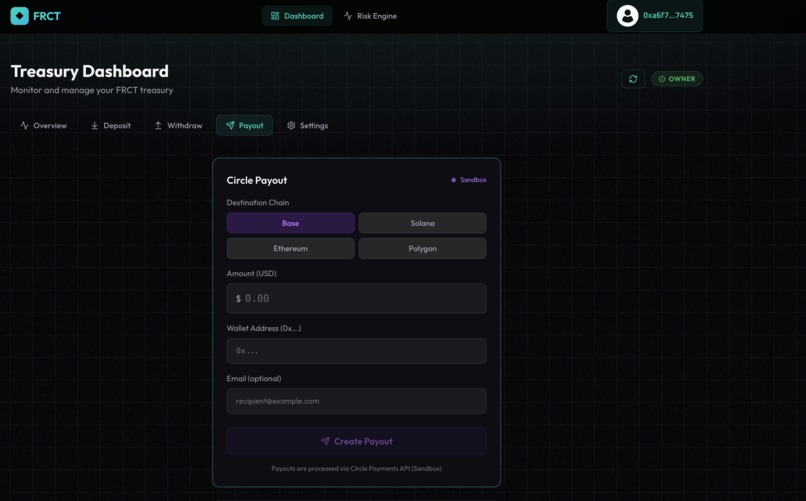The width and height of the screenshot is (806, 501).
Task: Click "Monitor and manage your FRCT treasury"
Action: tap(92, 90)
